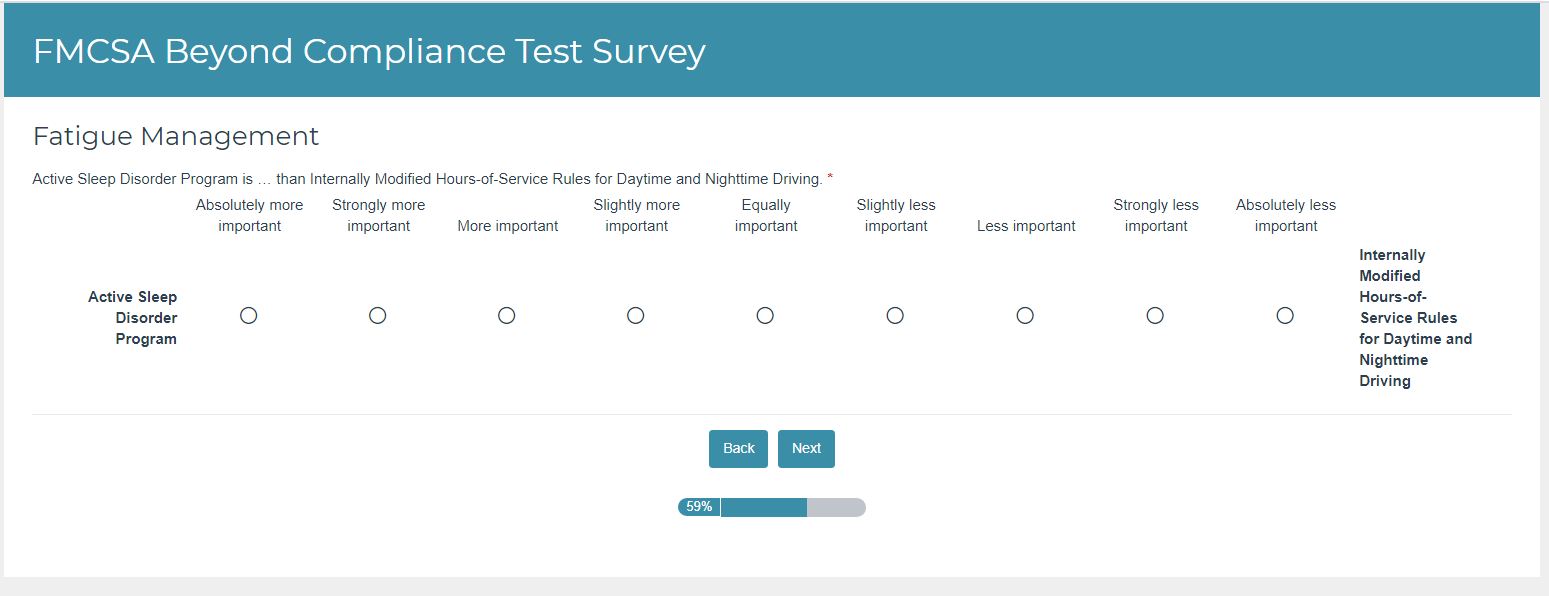This screenshot has width=1549, height=596.
Task: Click the 59% progress percentage badge
Action: click(x=699, y=507)
